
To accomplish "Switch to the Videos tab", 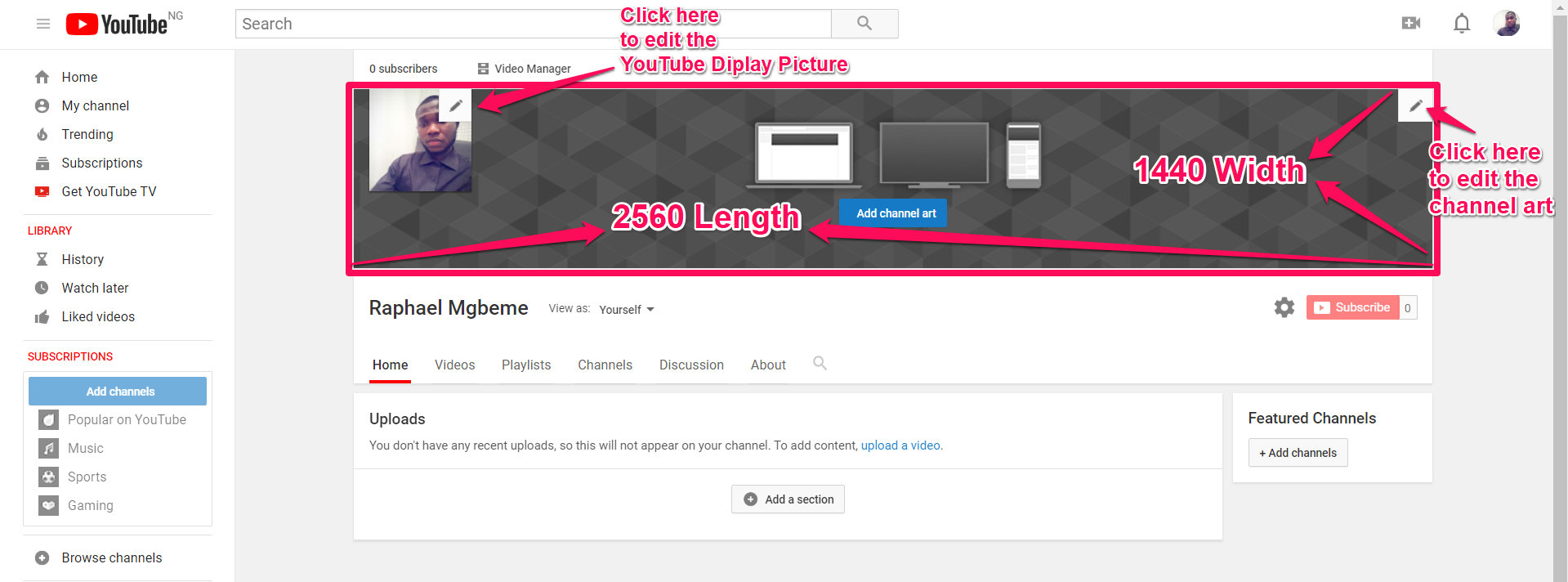I will coord(454,365).
